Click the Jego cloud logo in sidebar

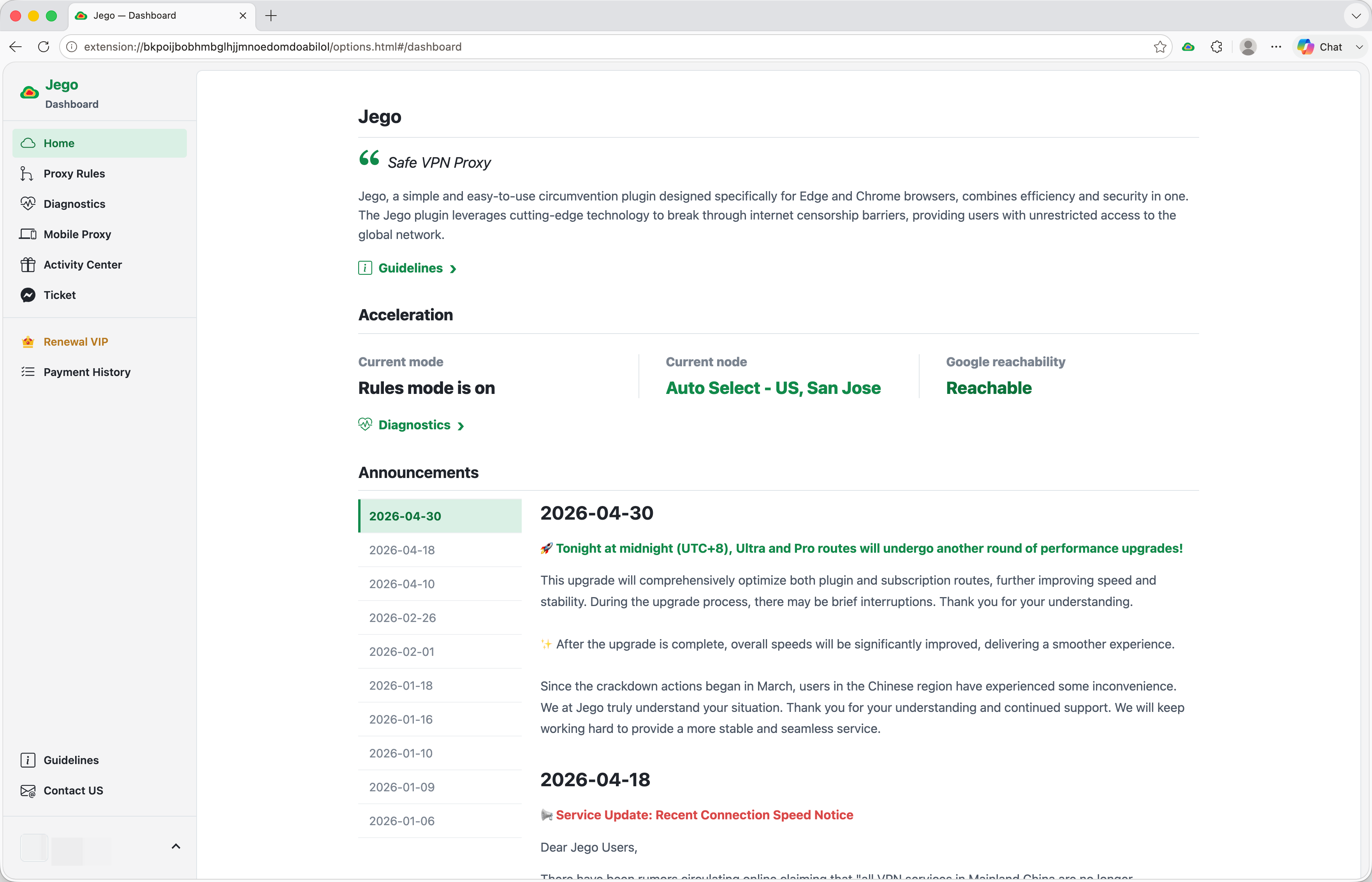pyautogui.click(x=29, y=93)
